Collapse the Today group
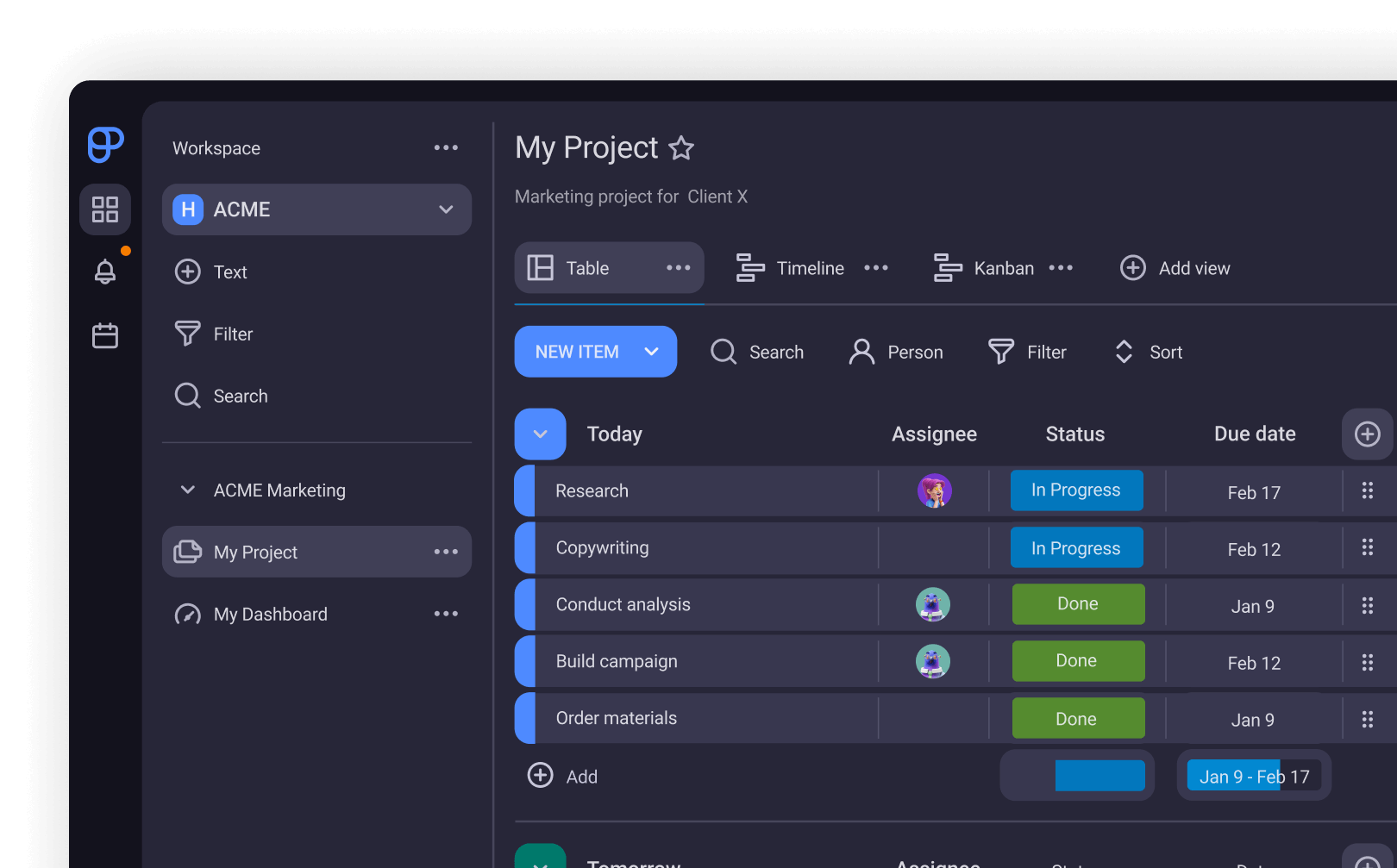Viewport: 1397px width, 868px height. pyautogui.click(x=541, y=434)
